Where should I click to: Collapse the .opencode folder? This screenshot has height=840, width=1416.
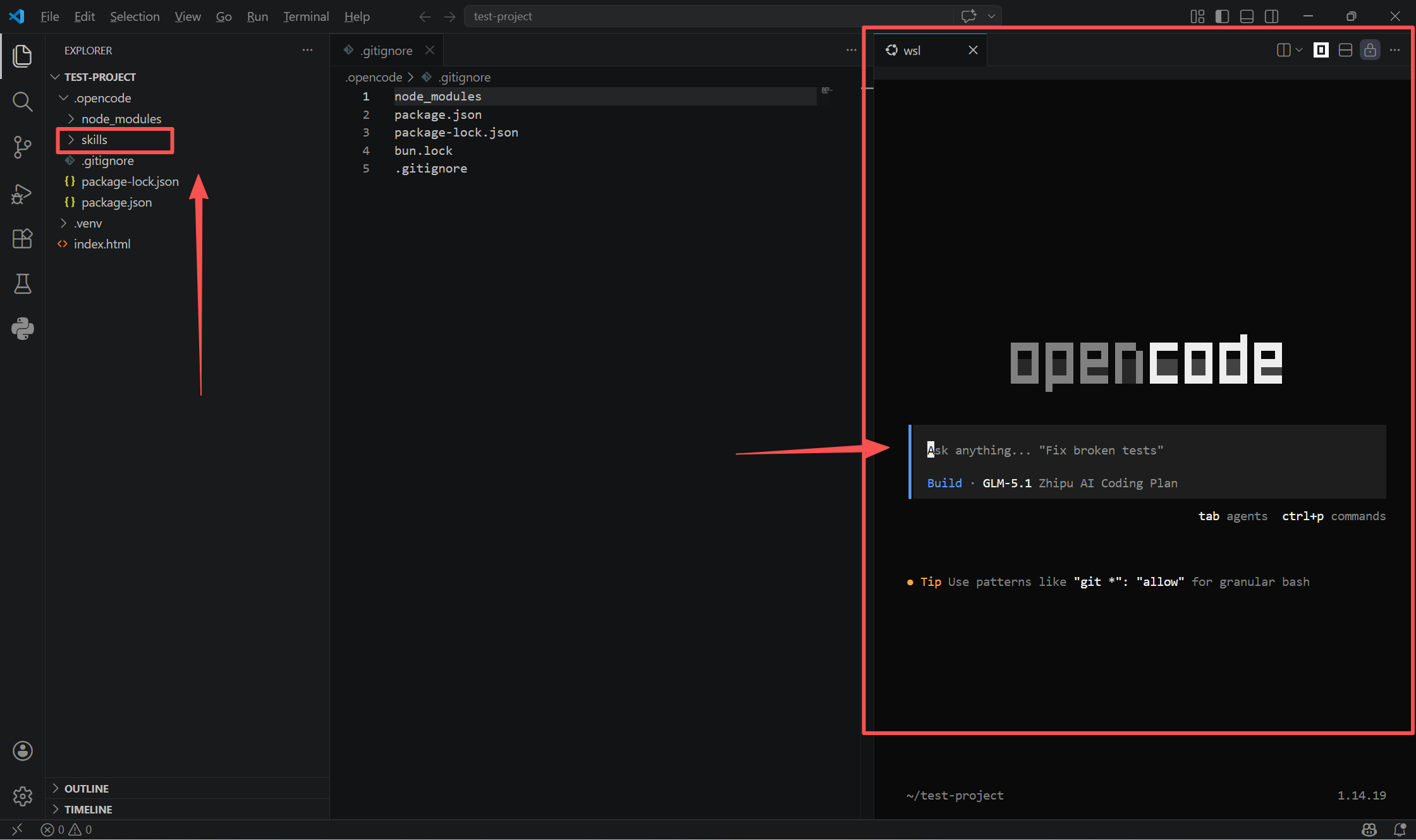click(x=63, y=98)
